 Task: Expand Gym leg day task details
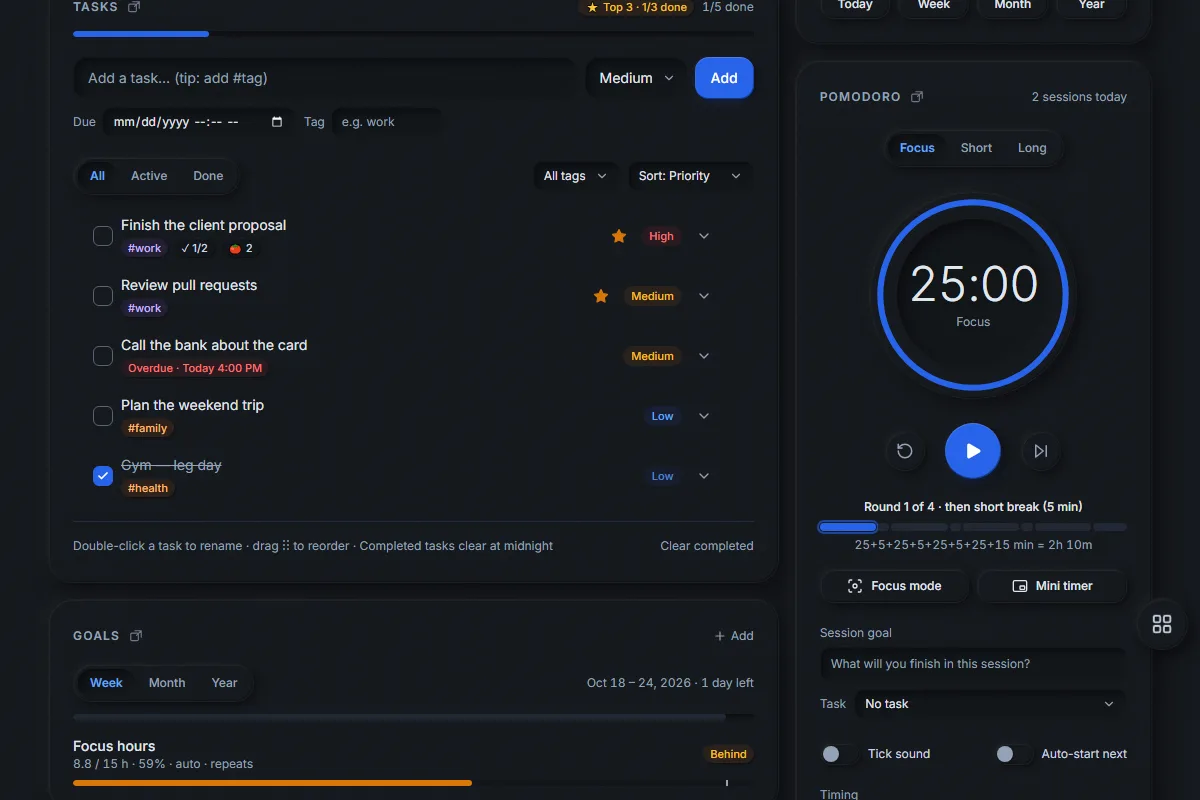pos(704,476)
